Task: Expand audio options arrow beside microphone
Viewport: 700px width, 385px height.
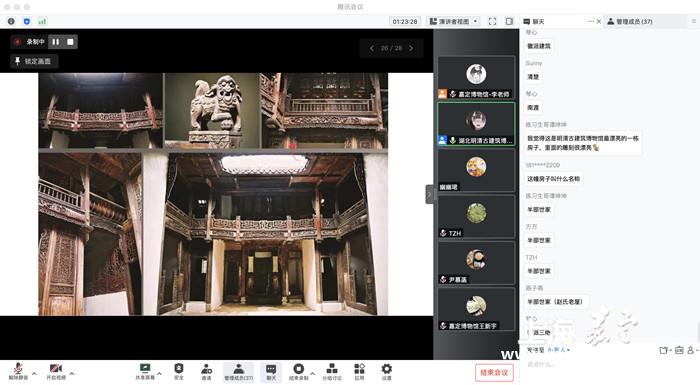Action: (x=34, y=373)
